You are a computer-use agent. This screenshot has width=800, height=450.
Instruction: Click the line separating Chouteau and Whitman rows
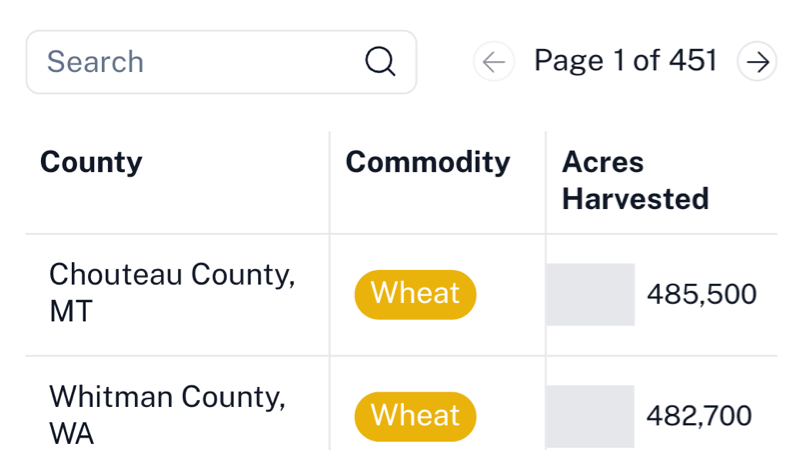pos(400,356)
